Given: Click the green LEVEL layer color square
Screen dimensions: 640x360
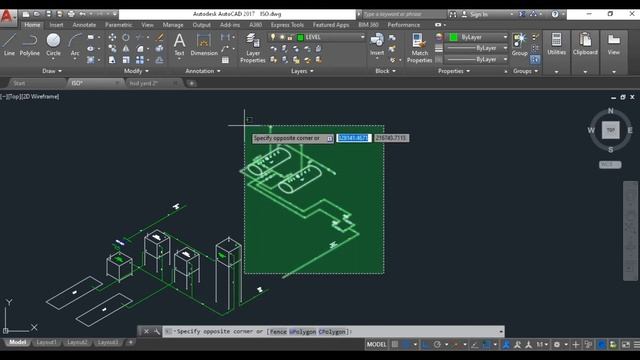Looking at the screenshot, I should point(300,38).
